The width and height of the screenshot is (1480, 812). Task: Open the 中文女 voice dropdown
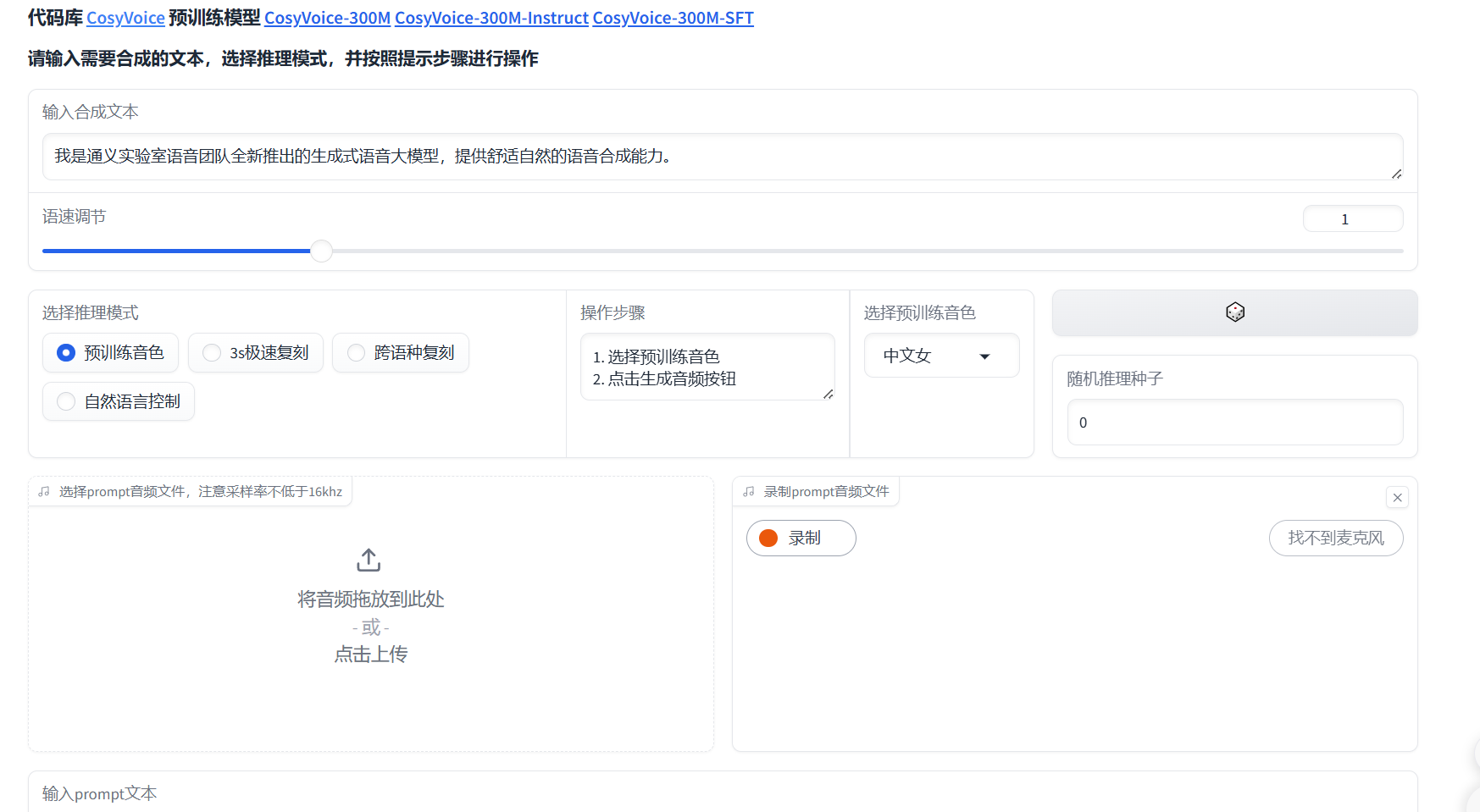tap(928, 356)
